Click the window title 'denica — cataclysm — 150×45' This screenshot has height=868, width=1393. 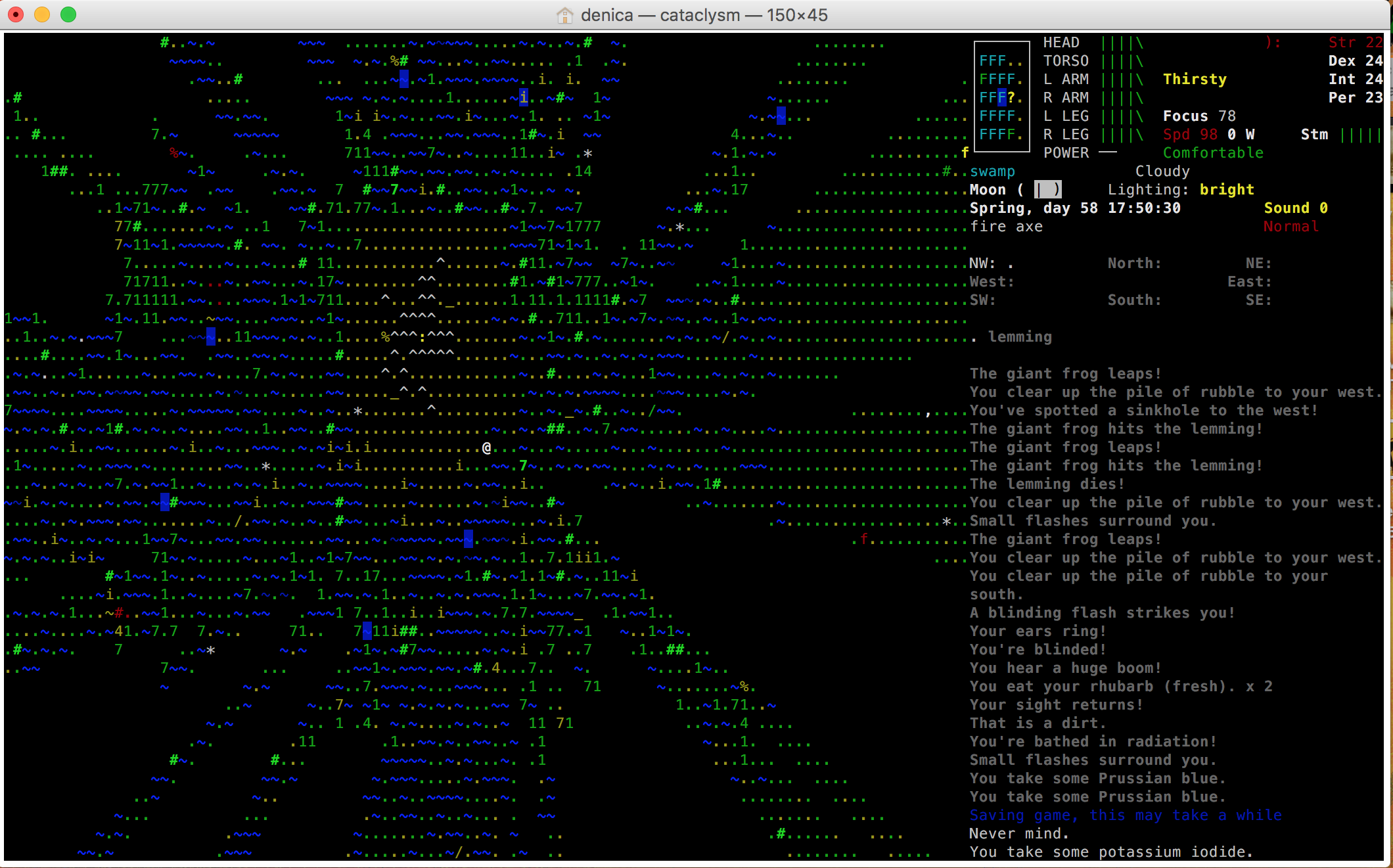pyautogui.click(x=704, y=15)
